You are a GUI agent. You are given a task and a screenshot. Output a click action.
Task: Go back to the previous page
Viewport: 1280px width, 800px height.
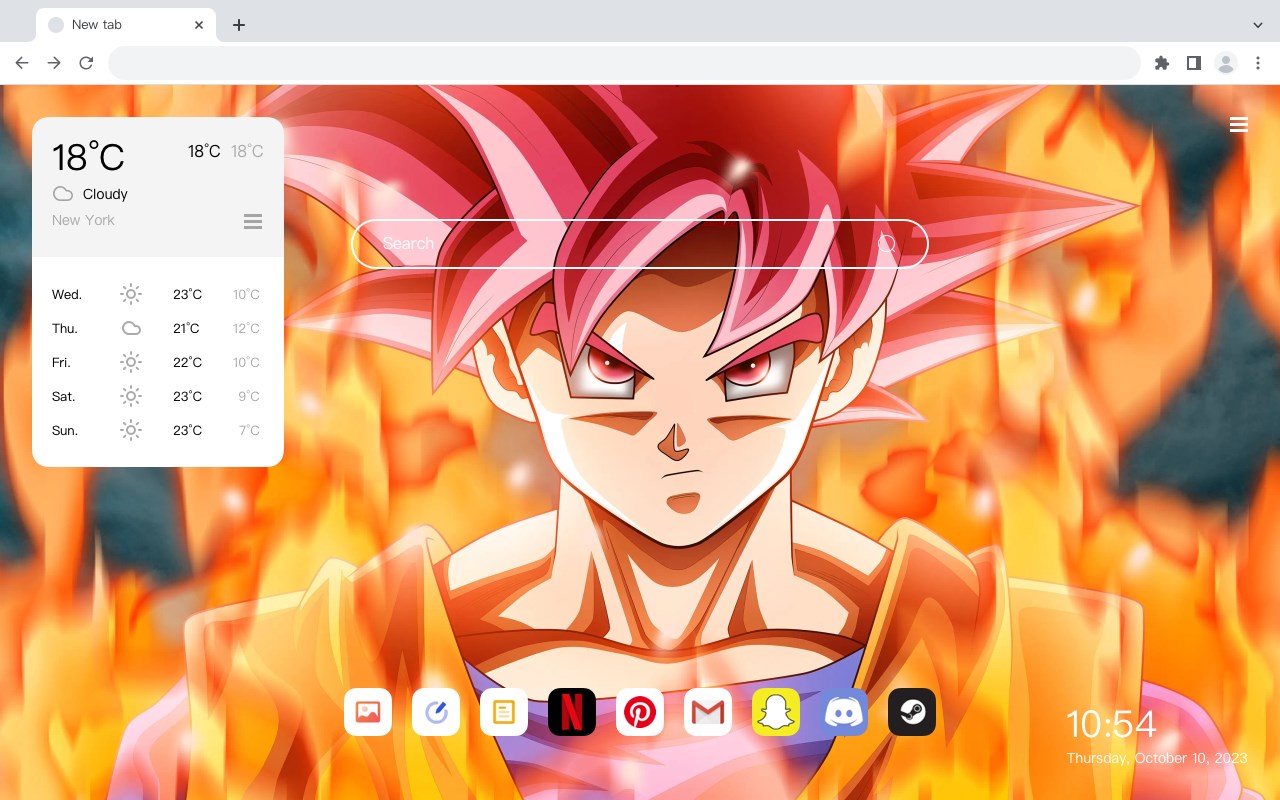click(x=22, y=63)
